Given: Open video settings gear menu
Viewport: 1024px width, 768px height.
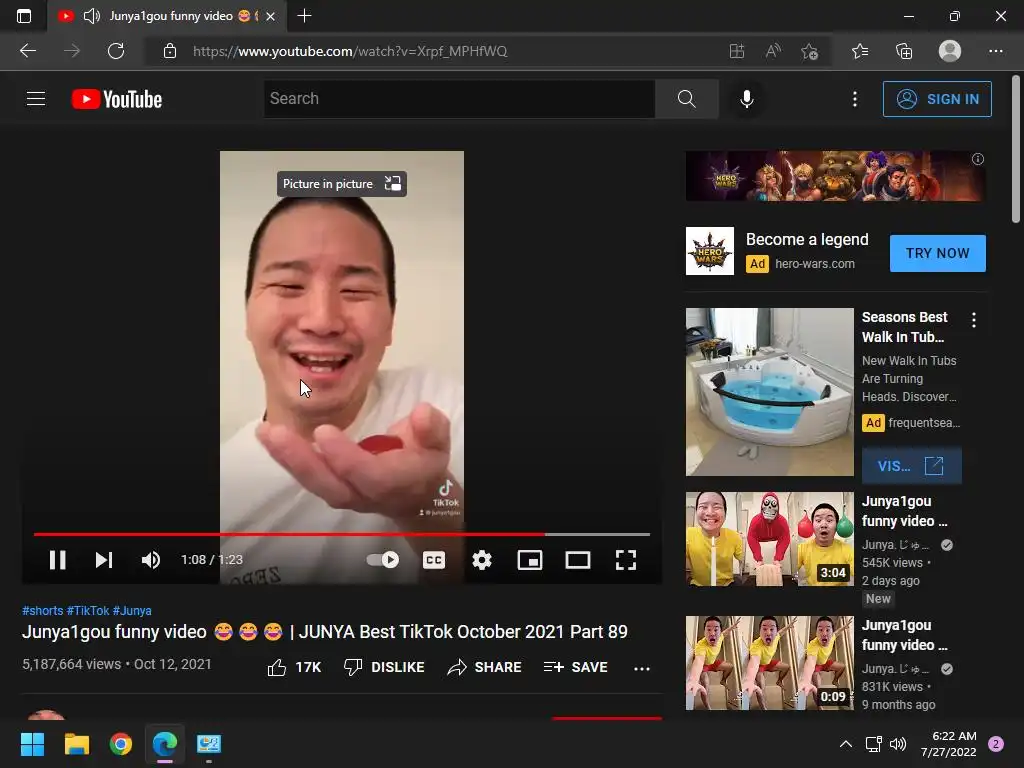Looking at the screenshot, I should (x=482, y=560).
